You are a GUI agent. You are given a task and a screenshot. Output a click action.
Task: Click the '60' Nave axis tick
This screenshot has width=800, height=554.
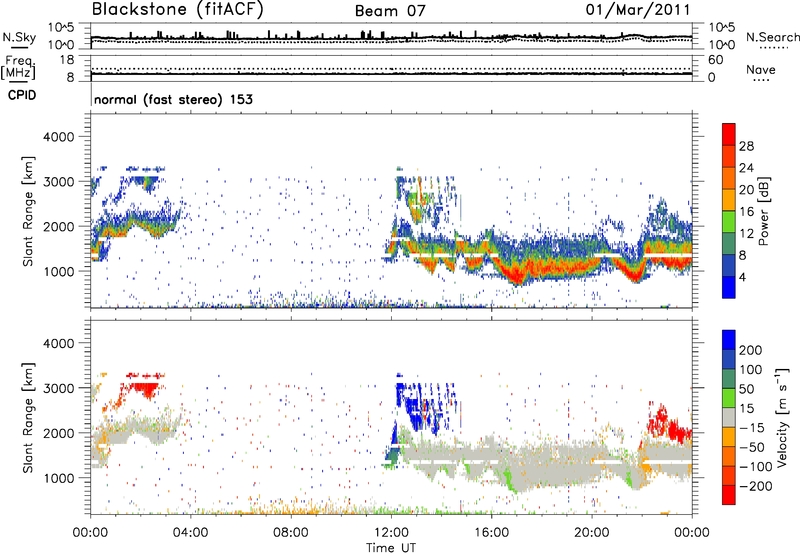[716, 60]
